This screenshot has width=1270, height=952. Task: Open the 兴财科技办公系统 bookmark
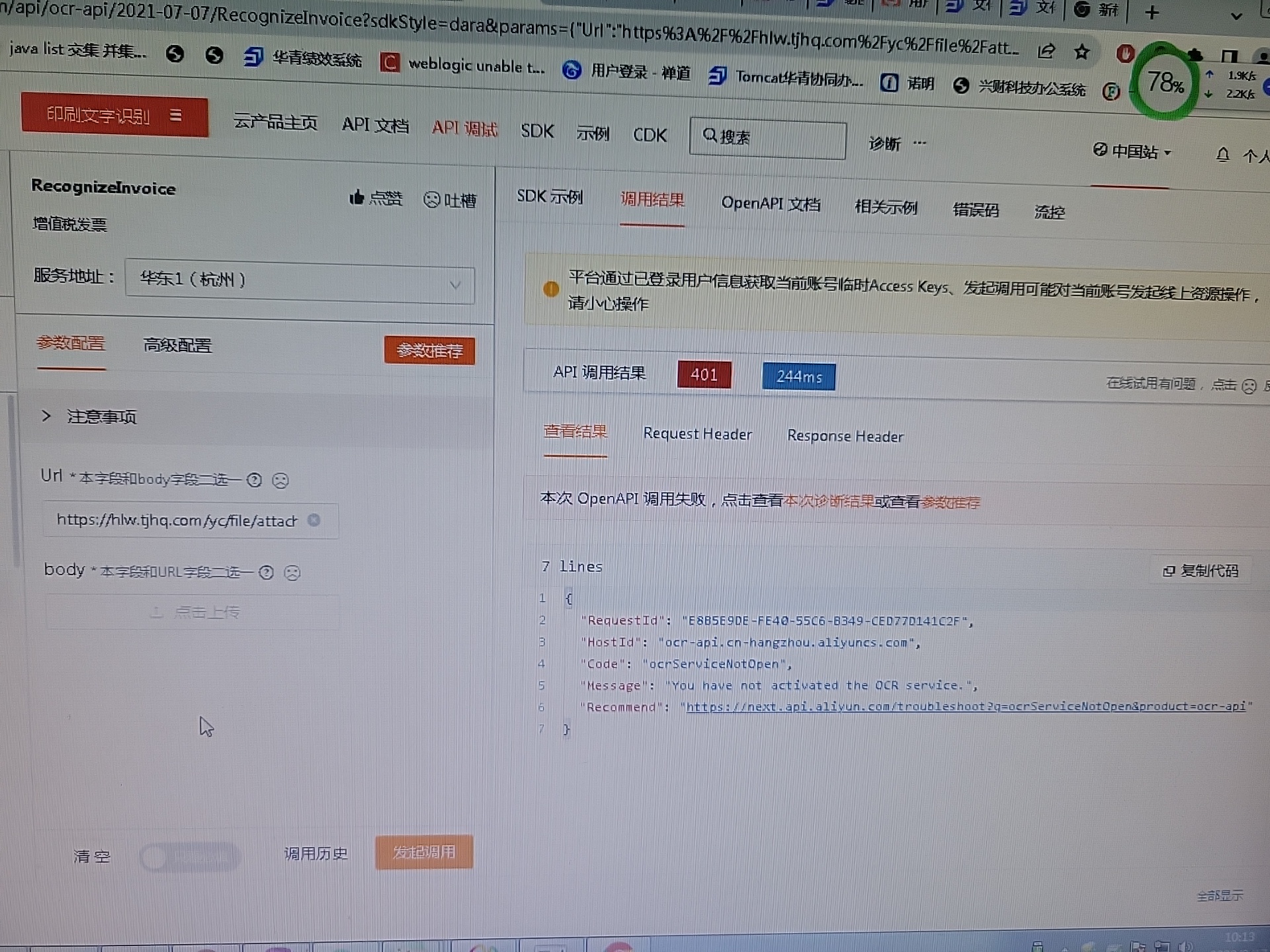1019,87
